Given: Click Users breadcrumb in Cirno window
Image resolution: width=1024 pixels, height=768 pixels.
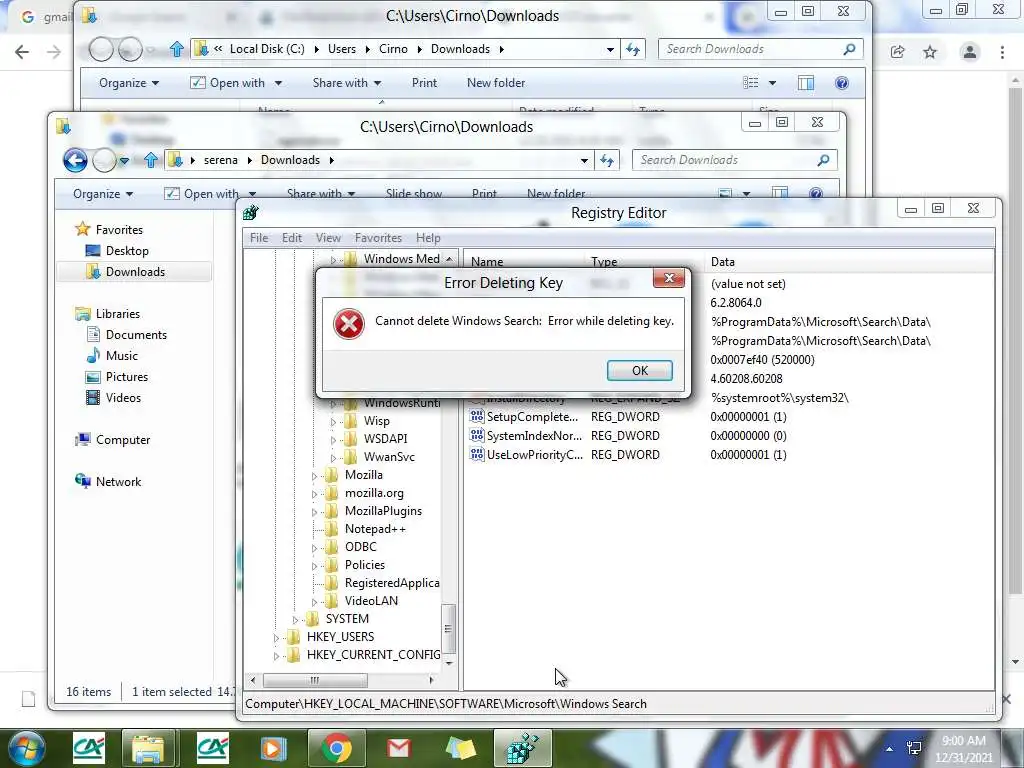Looking at the screenshot, I should point(342,49).
